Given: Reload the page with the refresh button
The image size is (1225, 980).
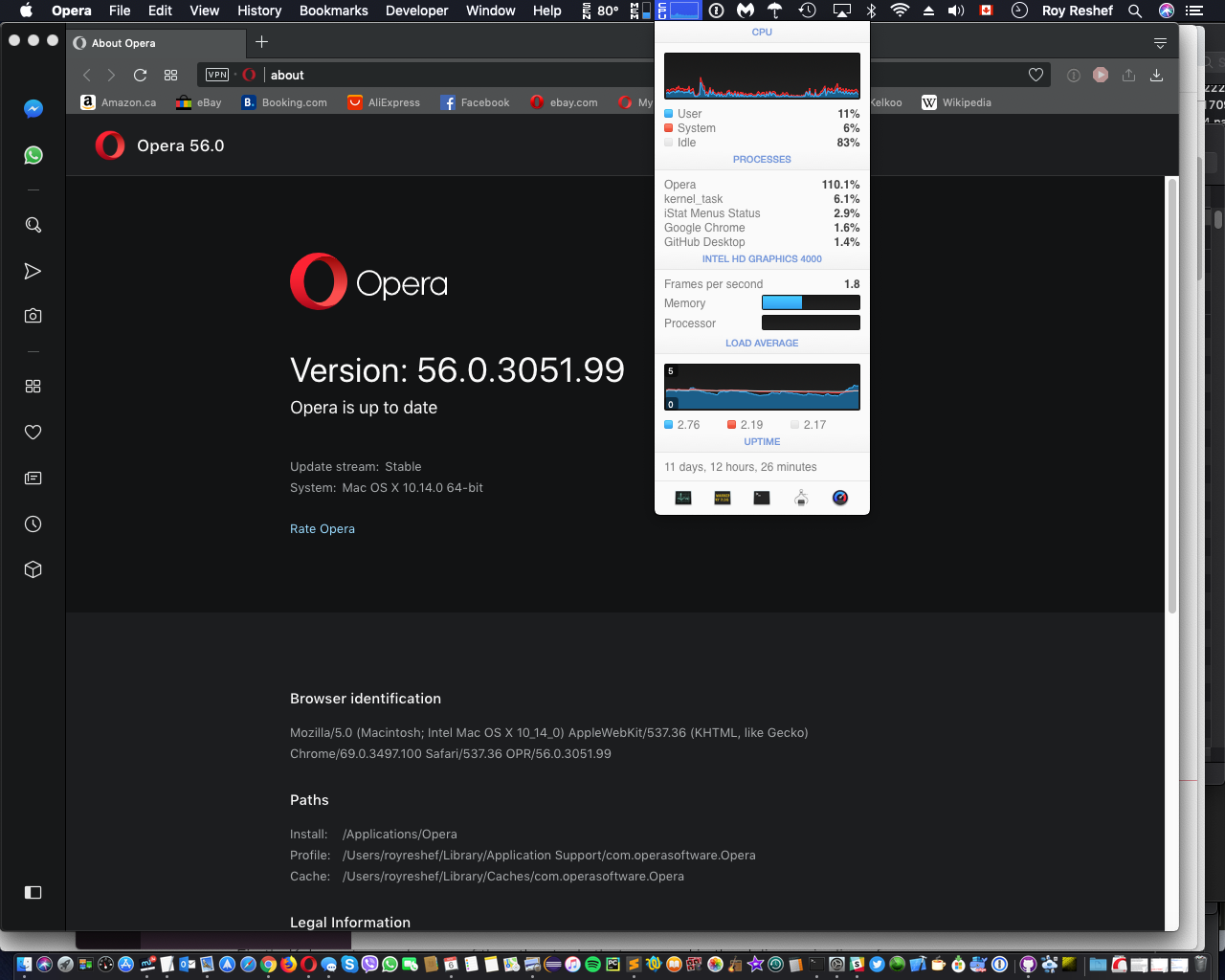Looking at the screenshot, I should coord(140,74).
